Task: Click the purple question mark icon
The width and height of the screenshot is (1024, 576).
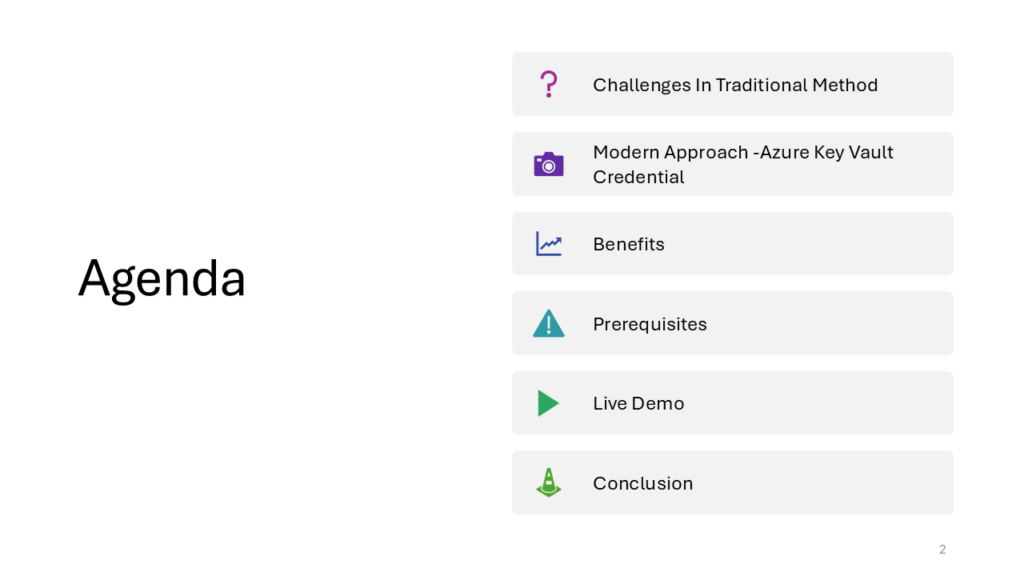Action: coord(549,84)
